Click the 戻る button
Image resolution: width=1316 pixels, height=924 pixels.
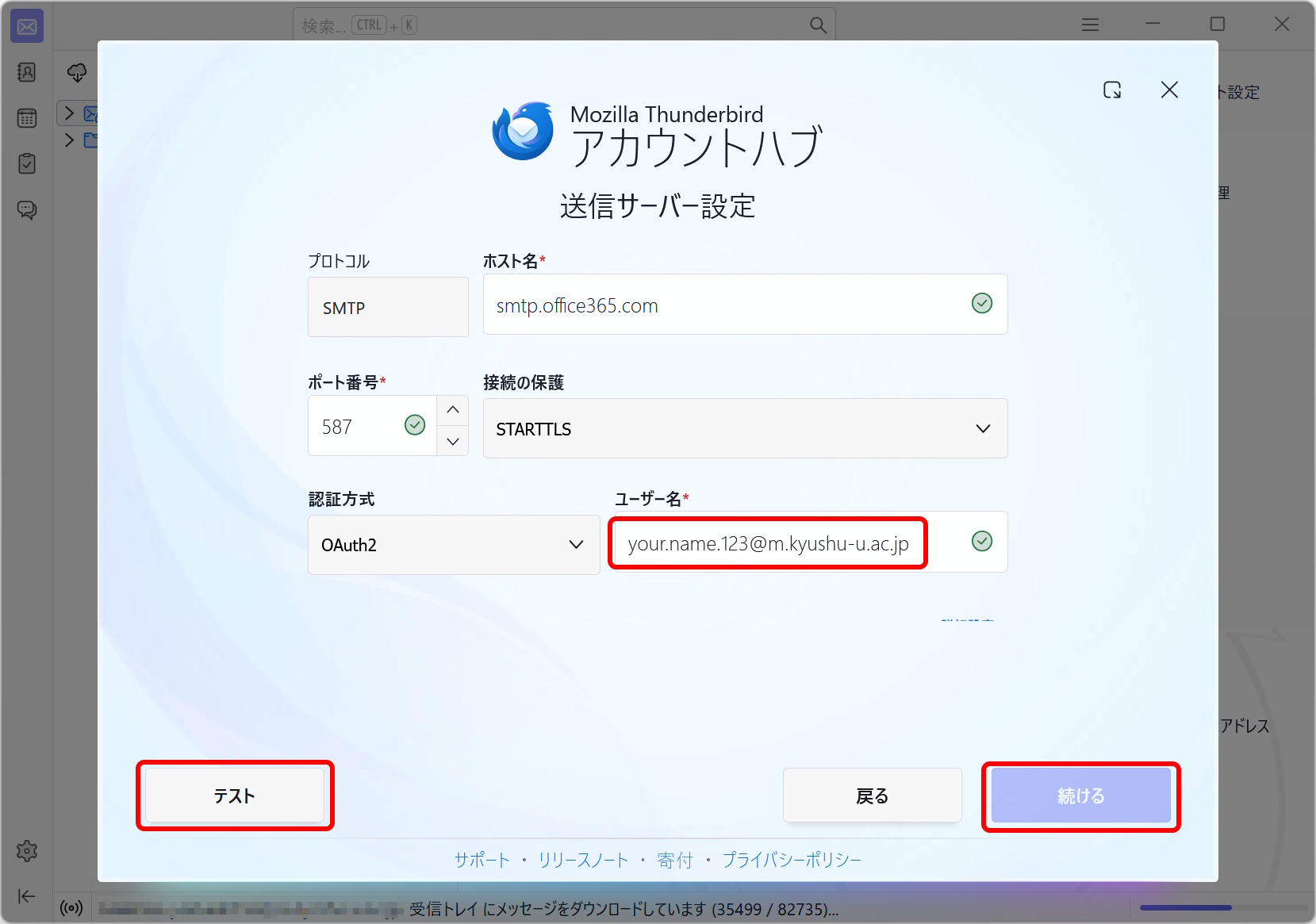tap(873, 796)
